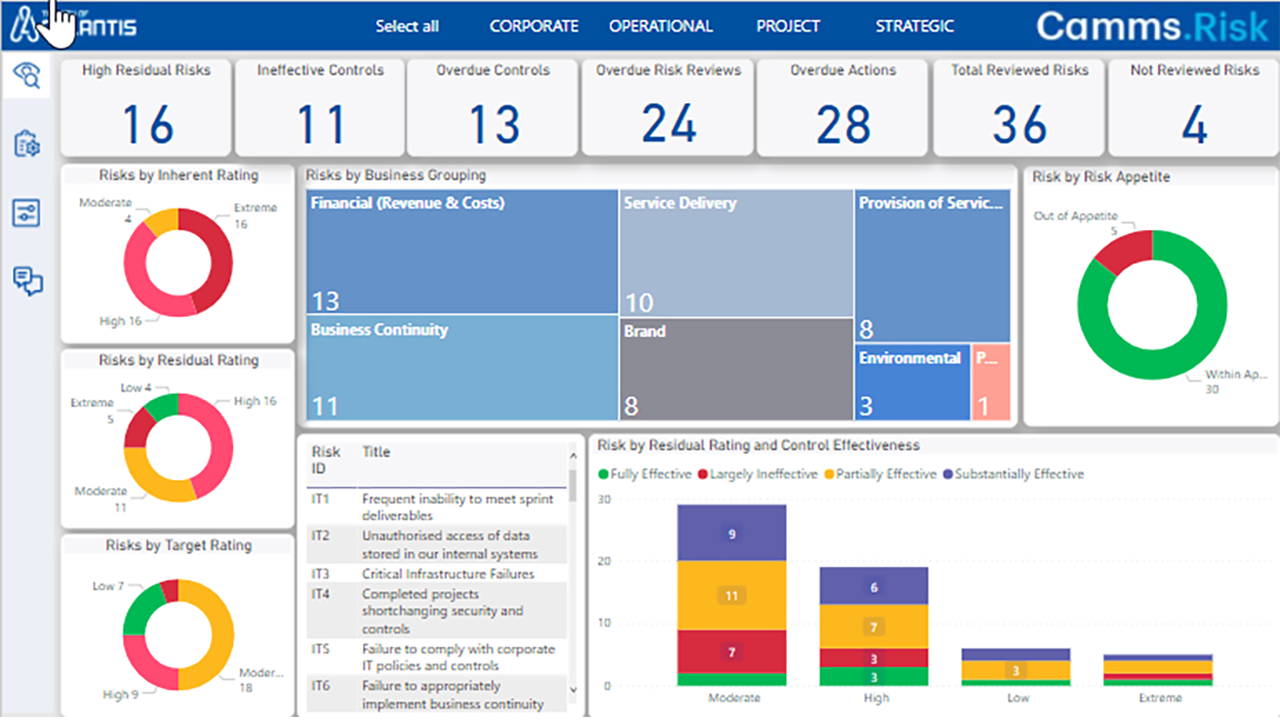The width and height of the screenshot is (1280, 720).
Task: Open the Overdue Actions card
Action: (843, 106)
